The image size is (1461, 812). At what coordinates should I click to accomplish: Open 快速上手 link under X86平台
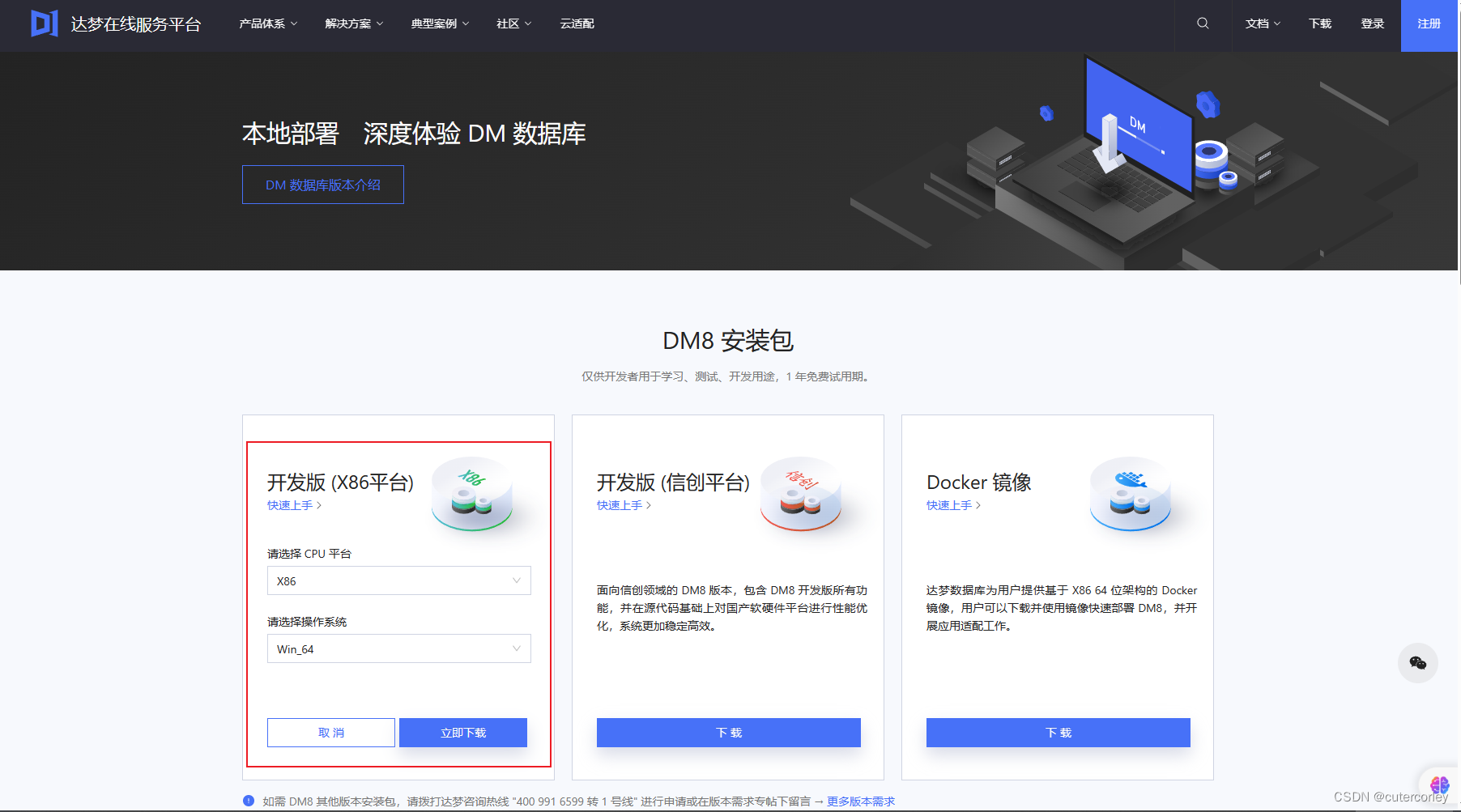click(295, 505)
